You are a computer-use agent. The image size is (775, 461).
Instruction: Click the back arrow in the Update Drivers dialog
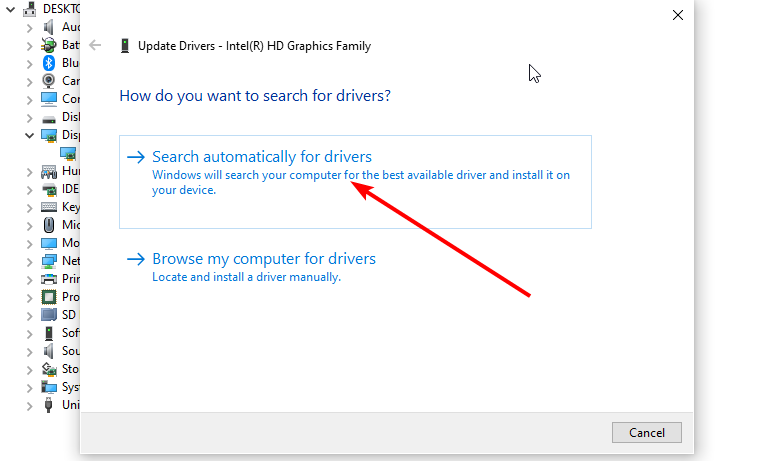95,45
